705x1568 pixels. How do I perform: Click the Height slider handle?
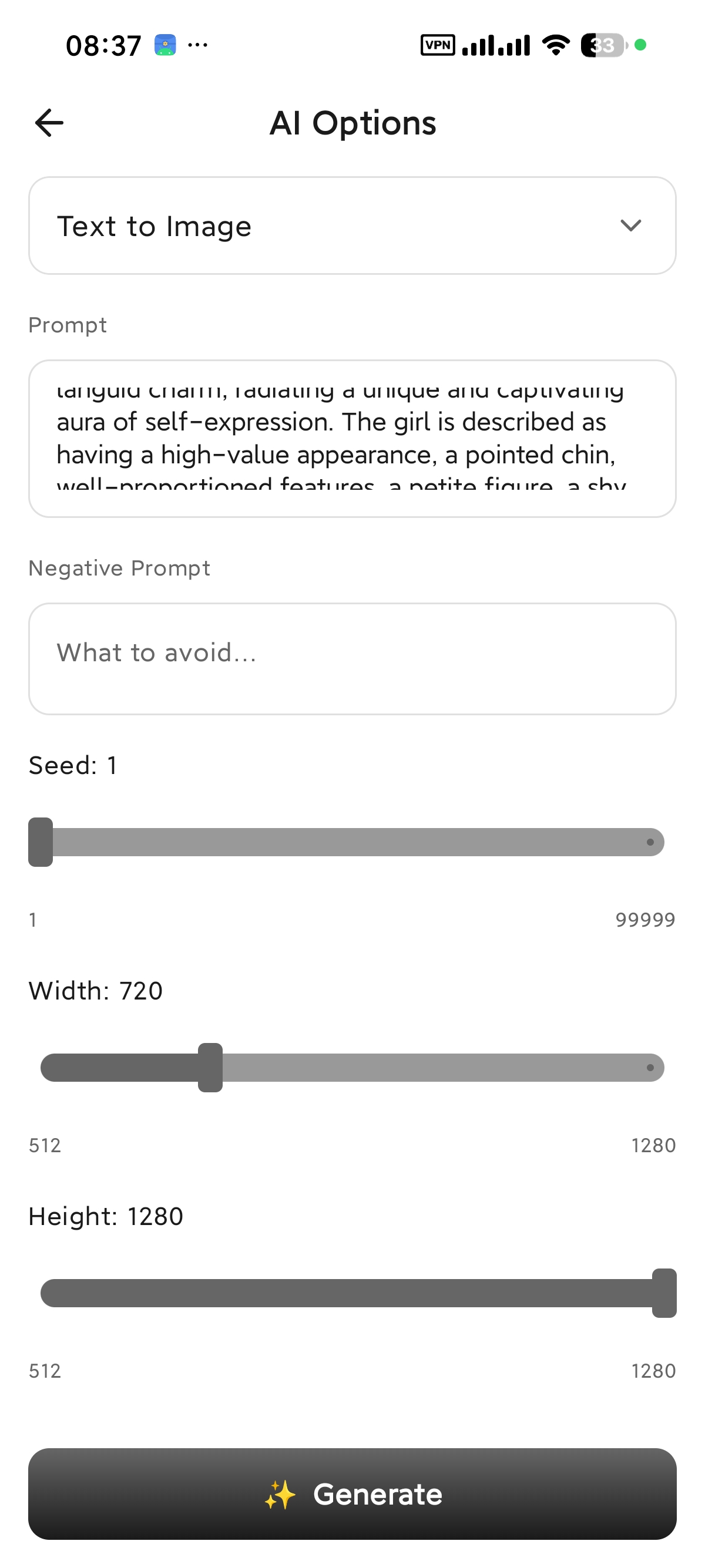point(664,1293)
